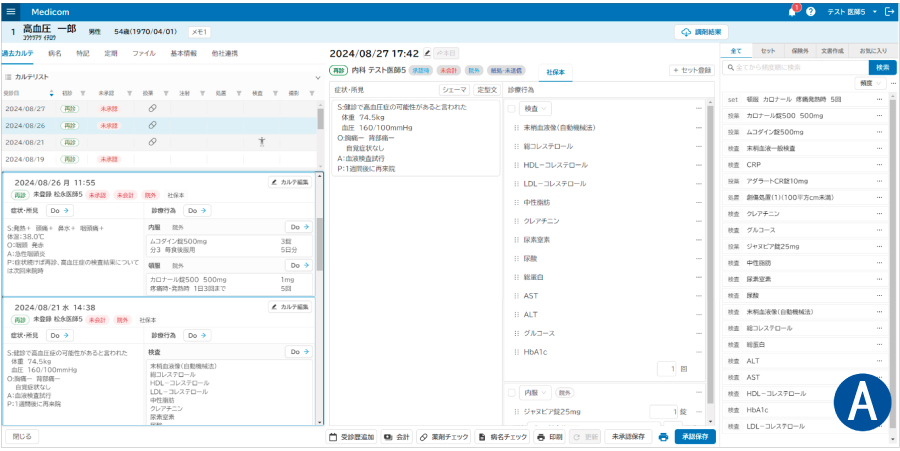Switch to the 病名 tab
900x451 pixels.
point(55,53)
